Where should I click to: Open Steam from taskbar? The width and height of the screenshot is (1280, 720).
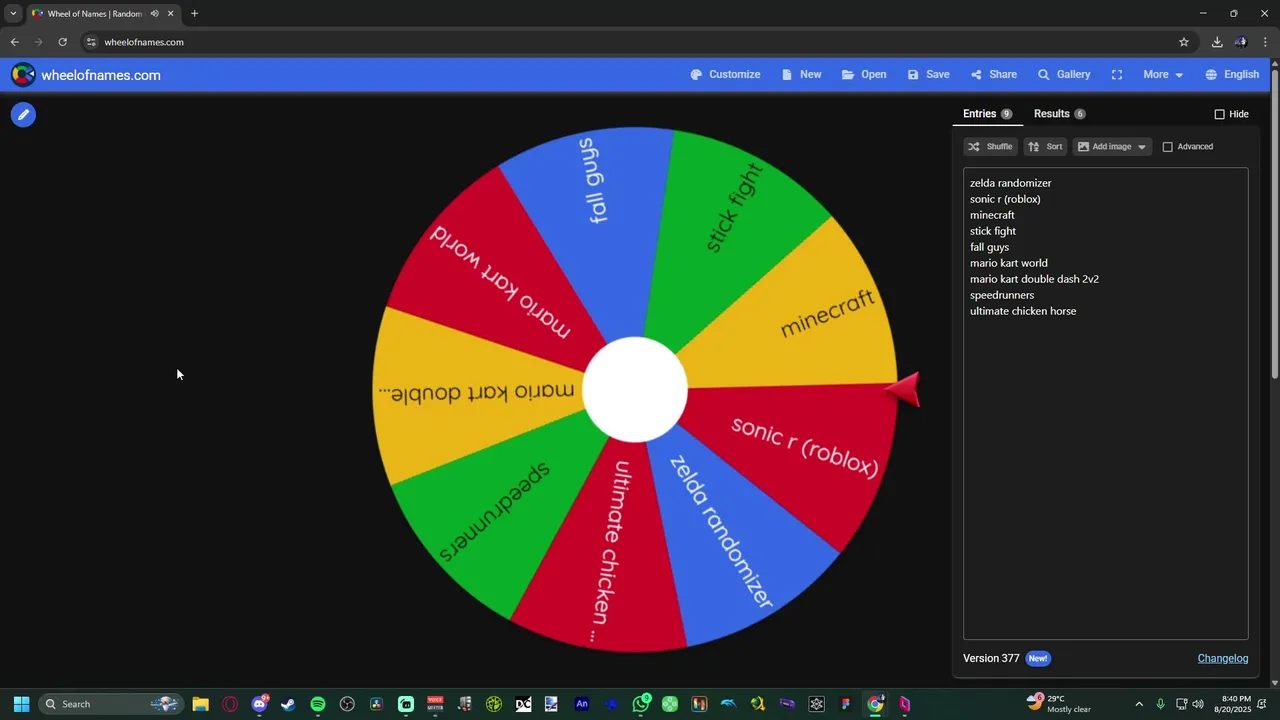coord(288,704)
